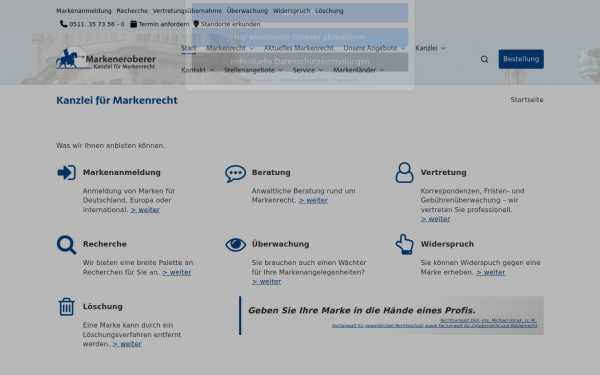
Task: Click the Markenanmeldung section heading
Action: [122, 173]
